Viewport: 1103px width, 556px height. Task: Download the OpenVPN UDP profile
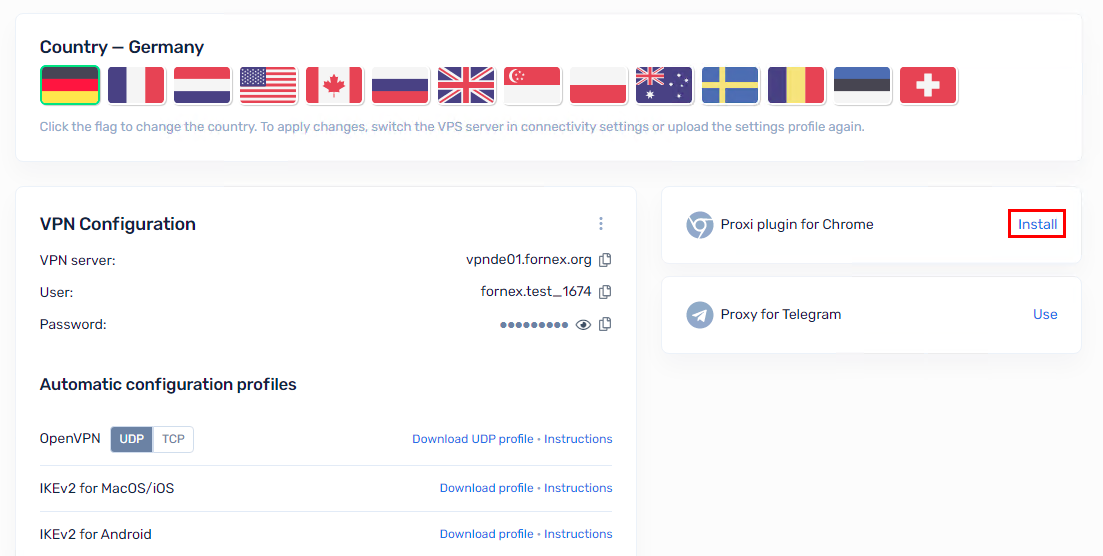point(473,439)
